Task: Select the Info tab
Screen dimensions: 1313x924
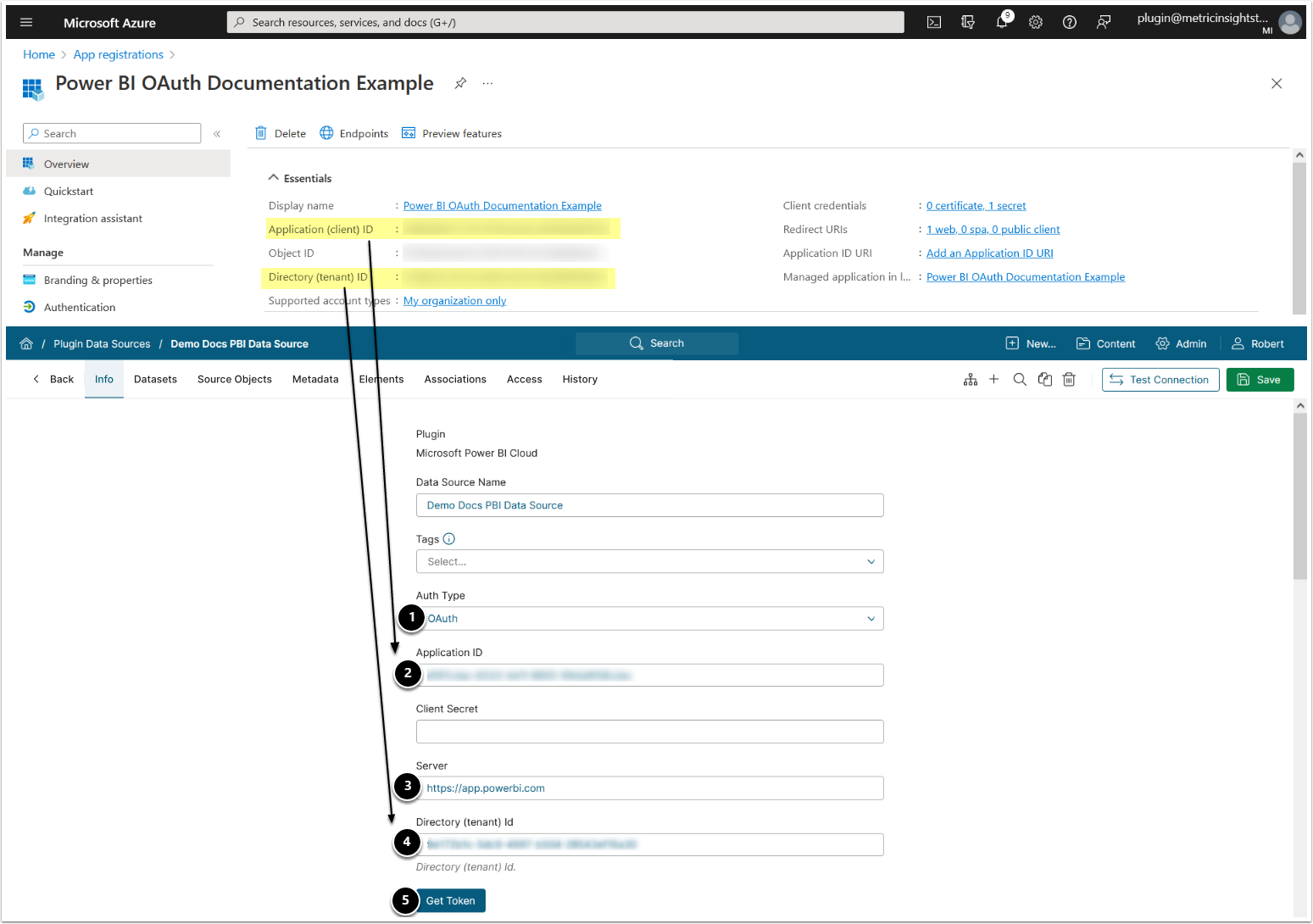Action: coord(104,380)
